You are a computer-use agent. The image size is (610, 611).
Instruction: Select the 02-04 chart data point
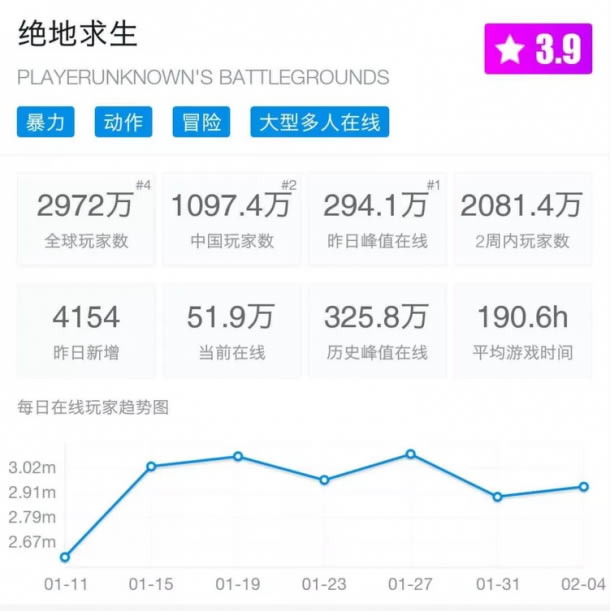(x=583, y=487)
